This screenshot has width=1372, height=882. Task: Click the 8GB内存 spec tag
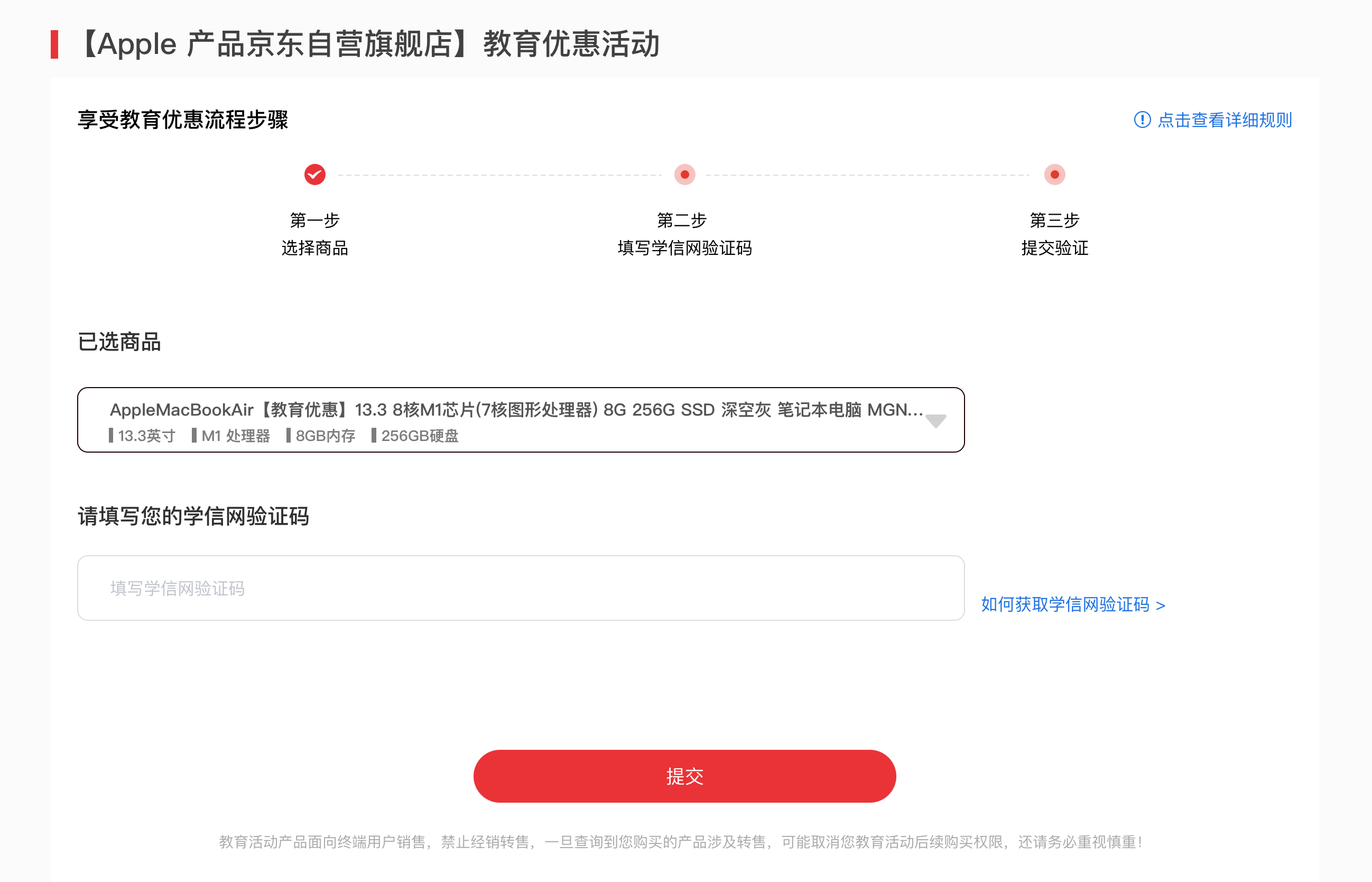click(x=321, y=436)
